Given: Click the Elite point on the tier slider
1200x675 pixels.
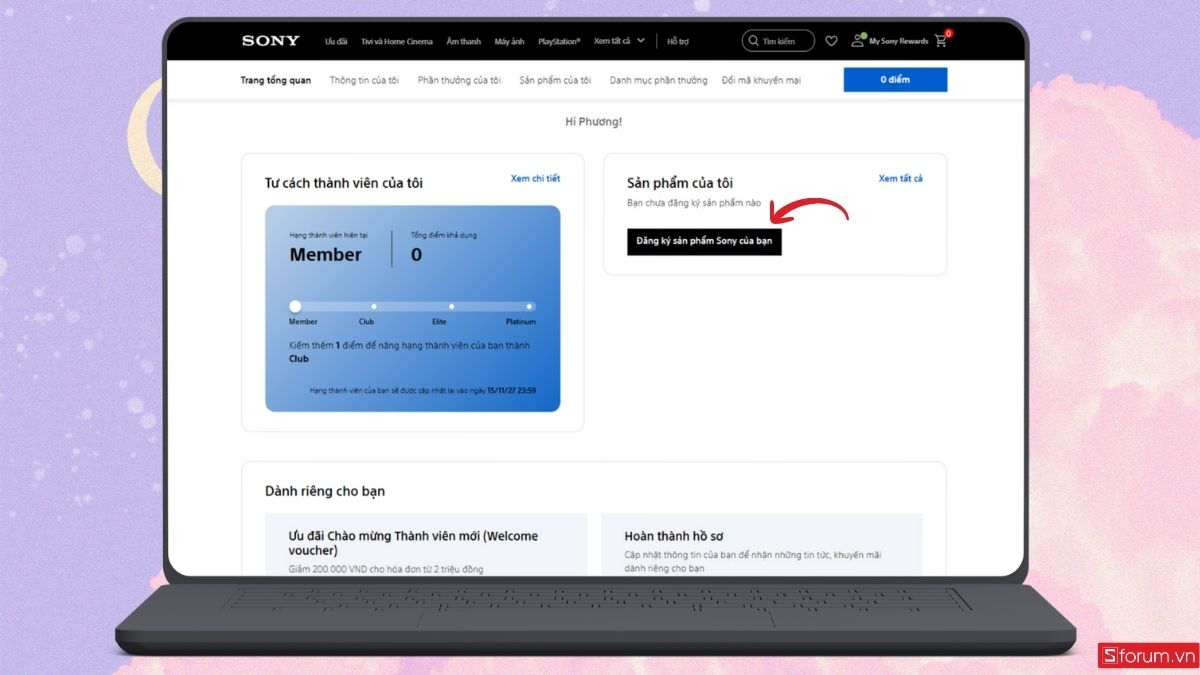Looking at the screenshot, I should [451, 307].
